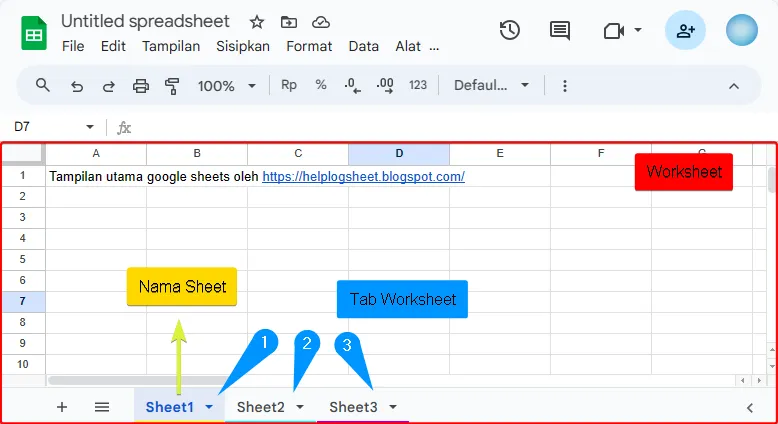778x424 pixels.
Task: Click the search magnifier icon in toolbar
Action: 43,86
